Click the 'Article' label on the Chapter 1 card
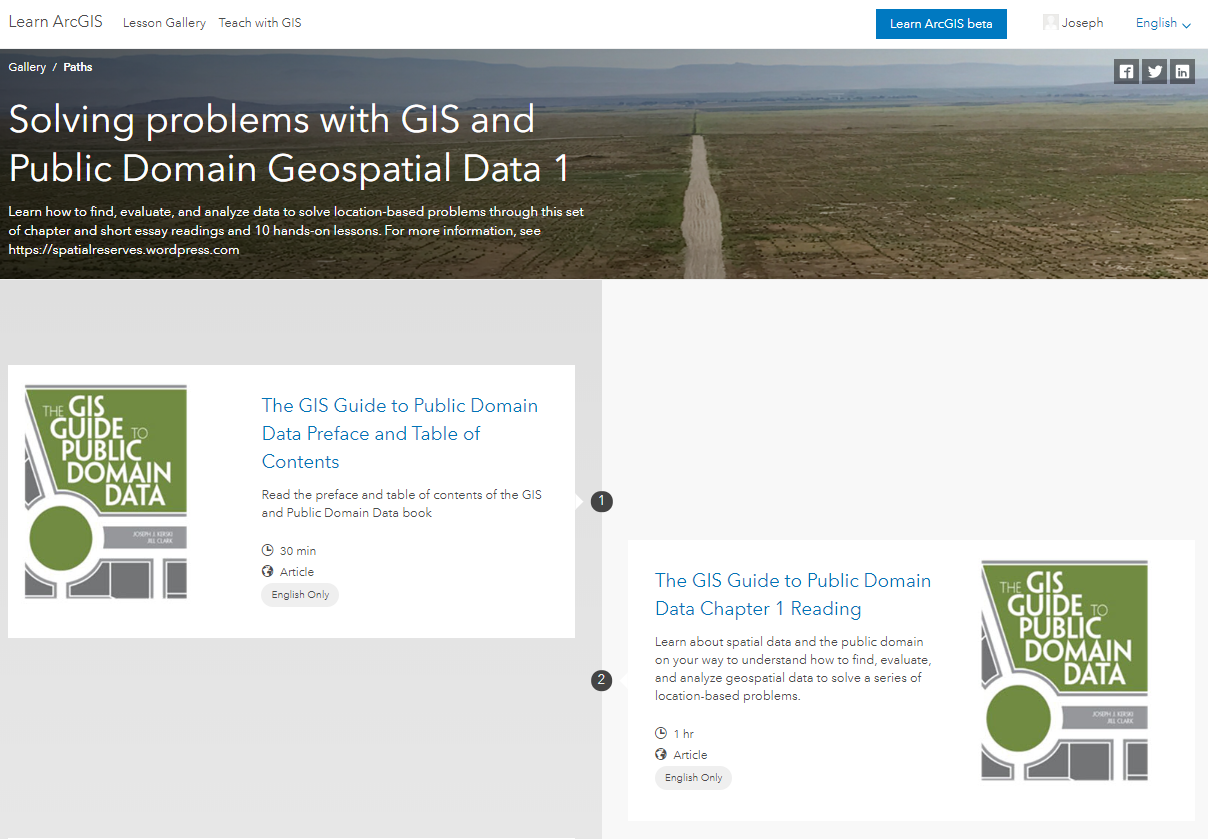The width and height of the screenshot is (1208, 839). click(x=691, y=755)
